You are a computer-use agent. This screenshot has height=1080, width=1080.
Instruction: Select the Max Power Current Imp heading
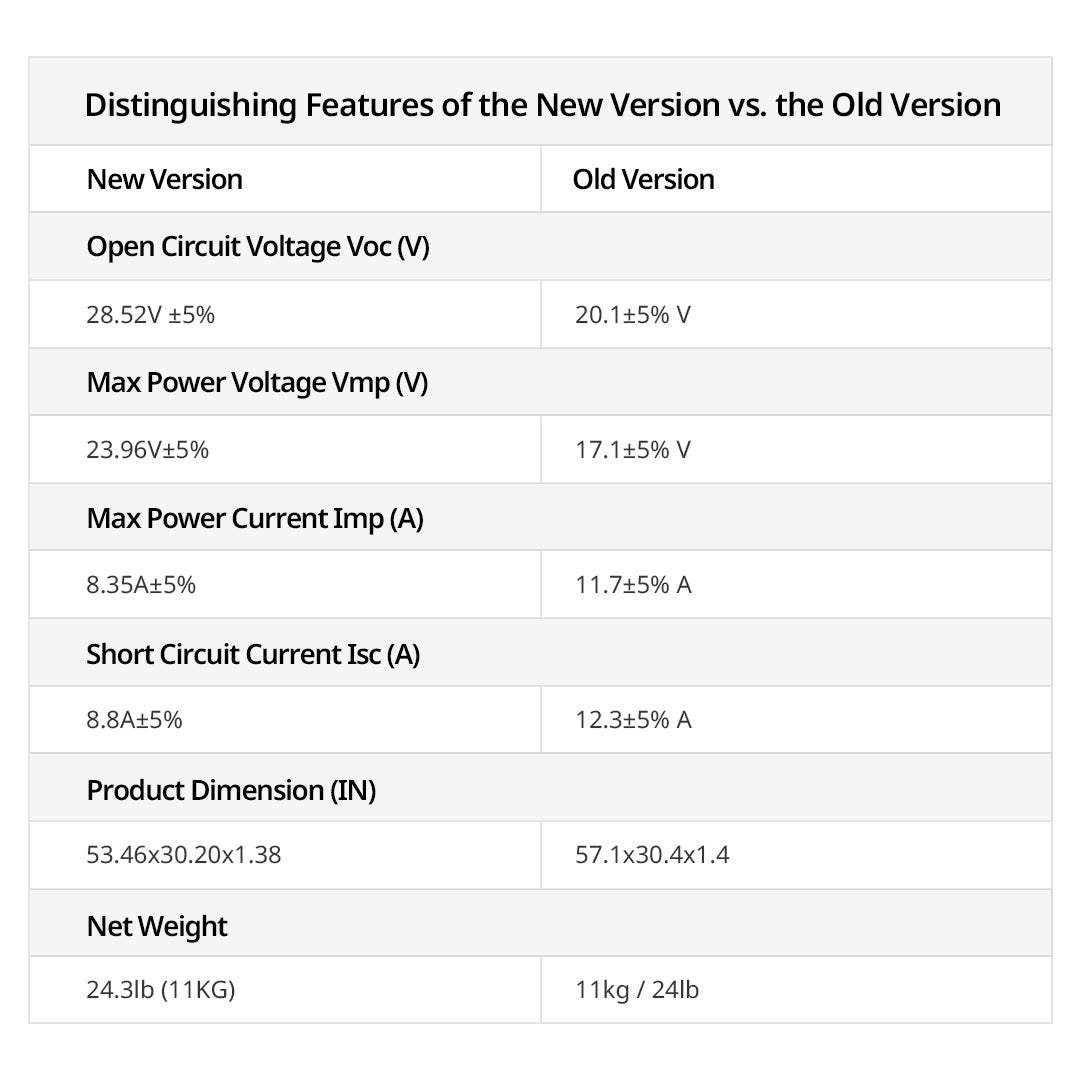pos(255,518)
